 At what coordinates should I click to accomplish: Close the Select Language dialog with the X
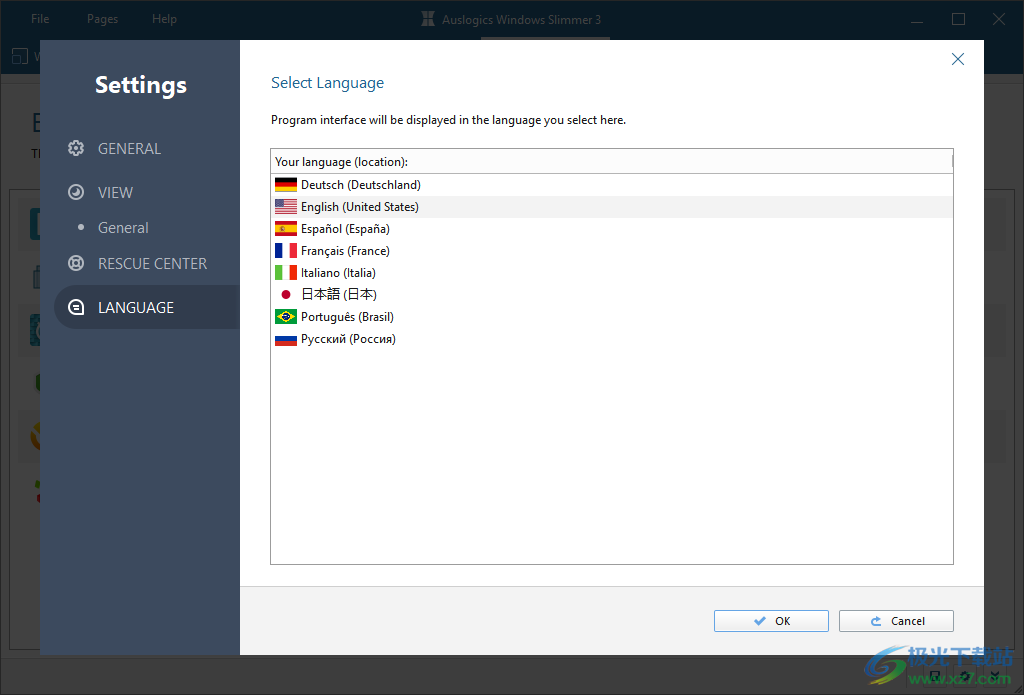pyautogui.click(x=957, y=59)
